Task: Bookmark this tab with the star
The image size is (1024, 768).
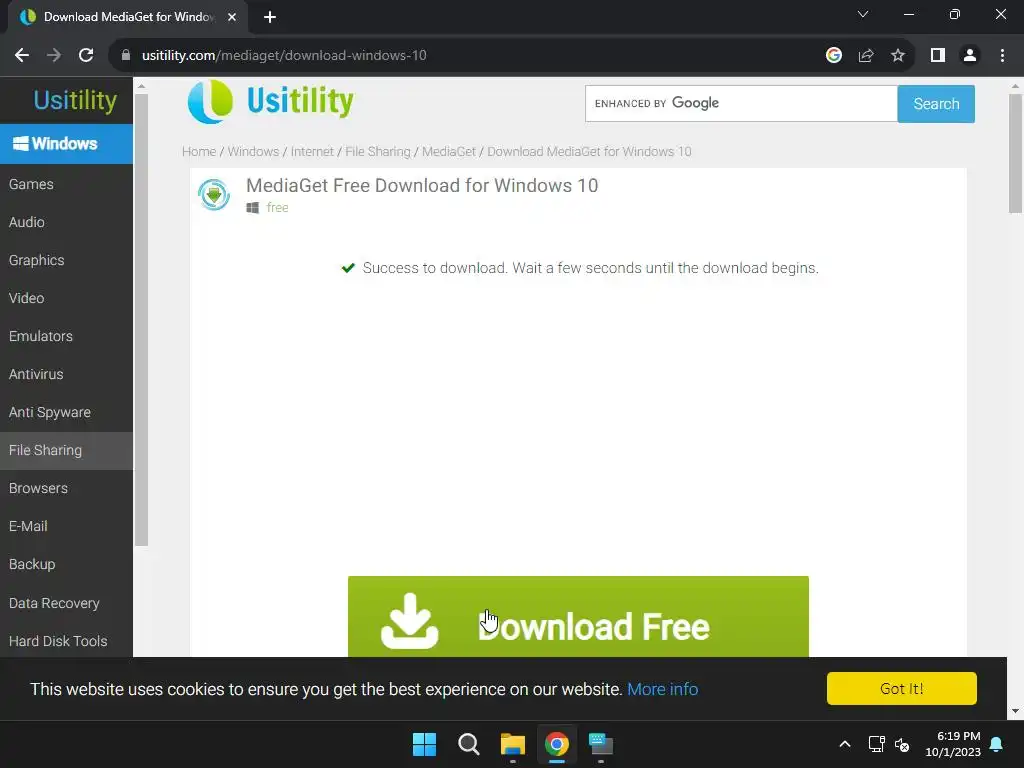Action: tap(898, 56)
